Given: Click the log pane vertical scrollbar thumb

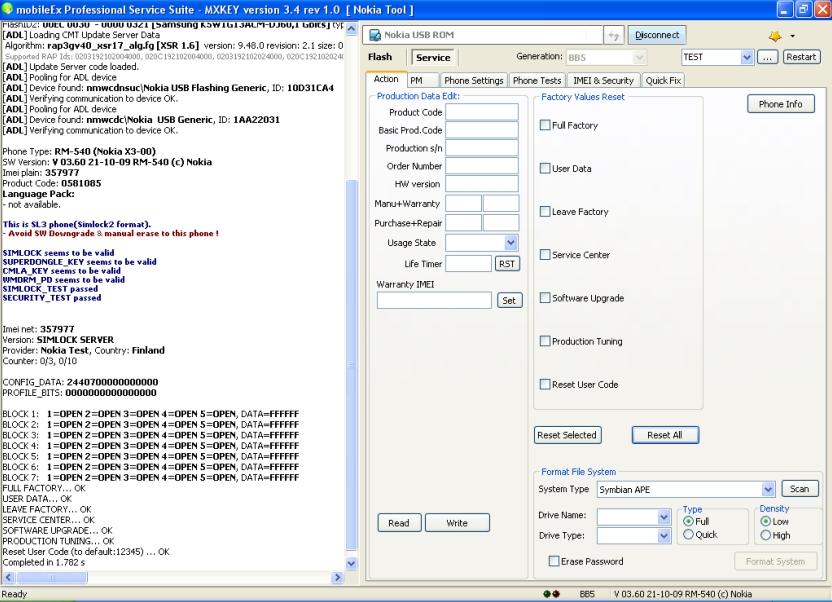Looking at the screenshot, I should [x=351, y=365].
